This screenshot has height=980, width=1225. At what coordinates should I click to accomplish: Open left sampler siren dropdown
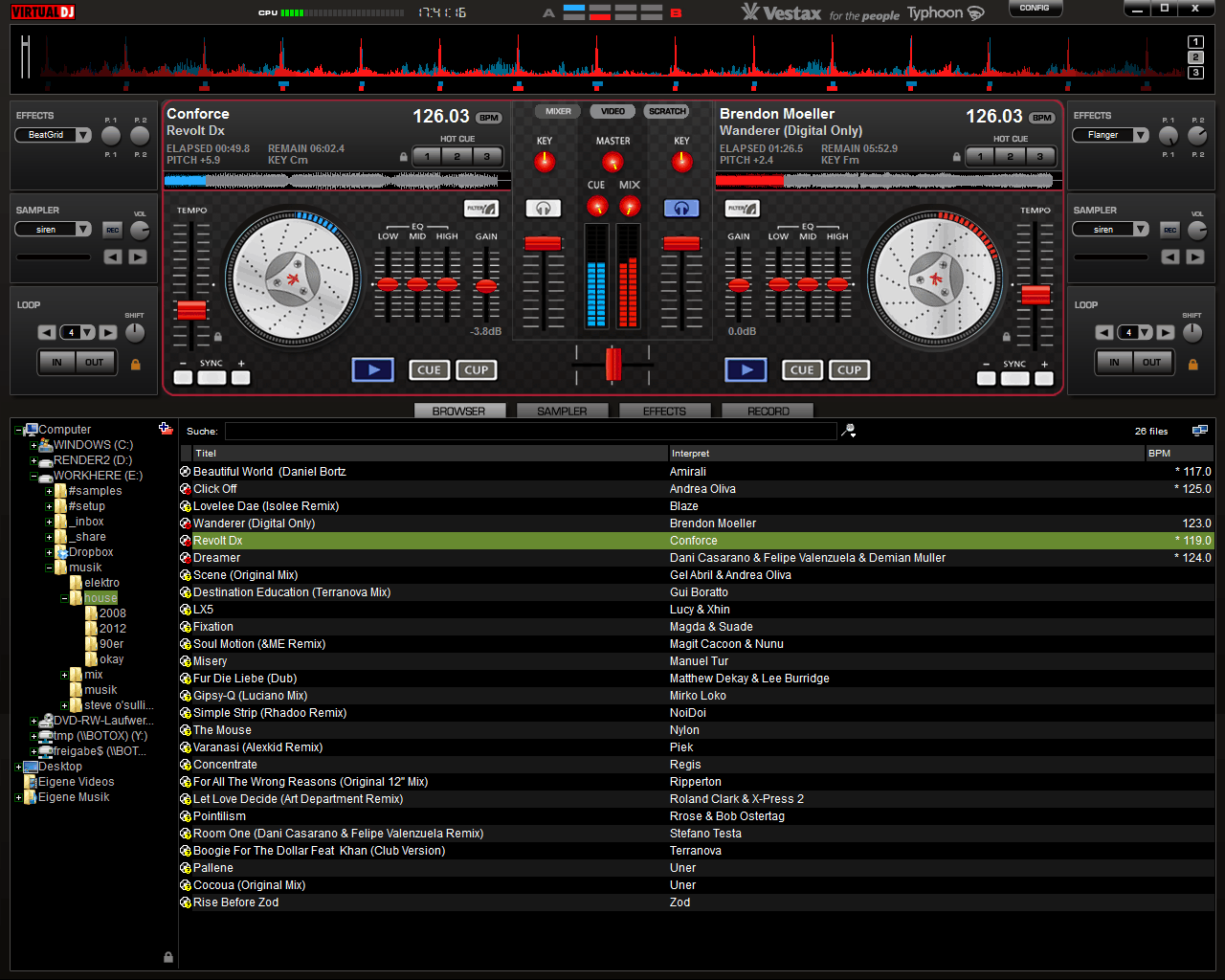pyautogui.click(x=83, y=229)
